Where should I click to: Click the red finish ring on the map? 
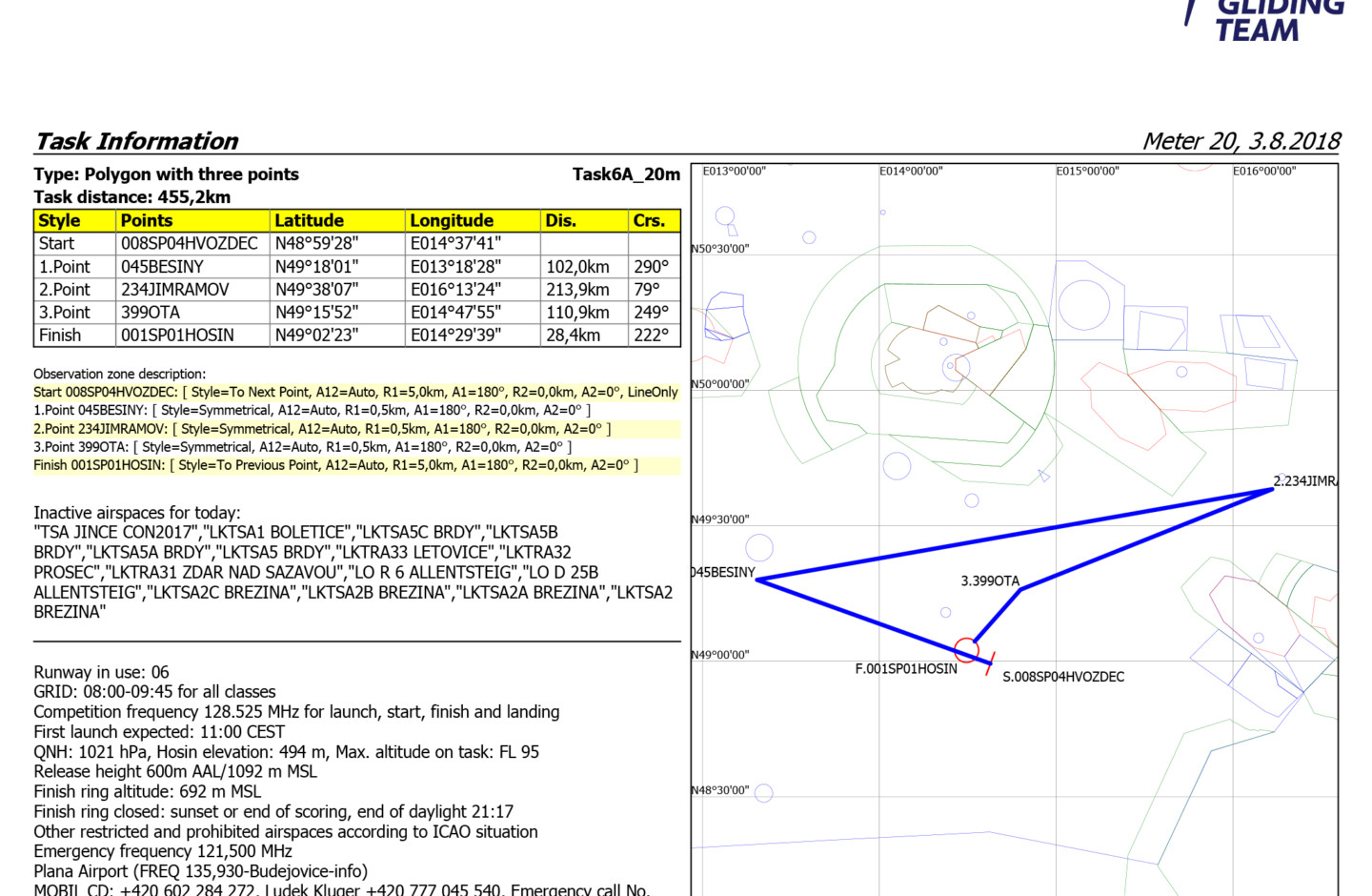coord(966,650)
